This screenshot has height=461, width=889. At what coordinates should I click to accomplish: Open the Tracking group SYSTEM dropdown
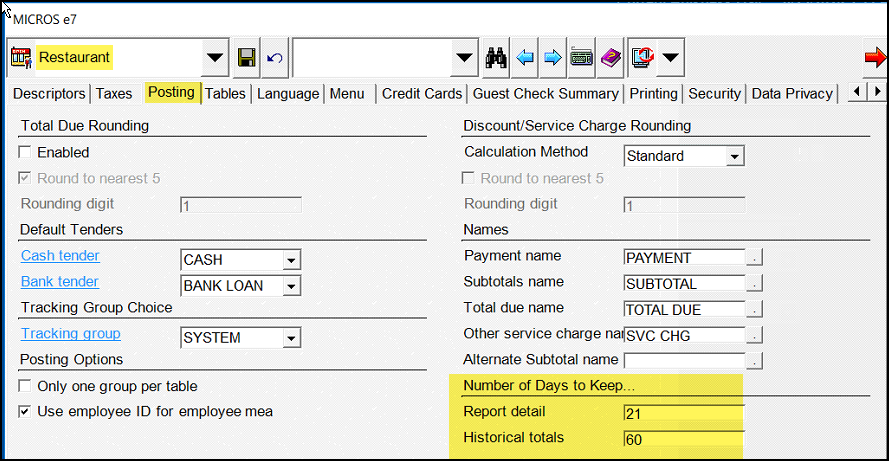[x=291, y=338]
